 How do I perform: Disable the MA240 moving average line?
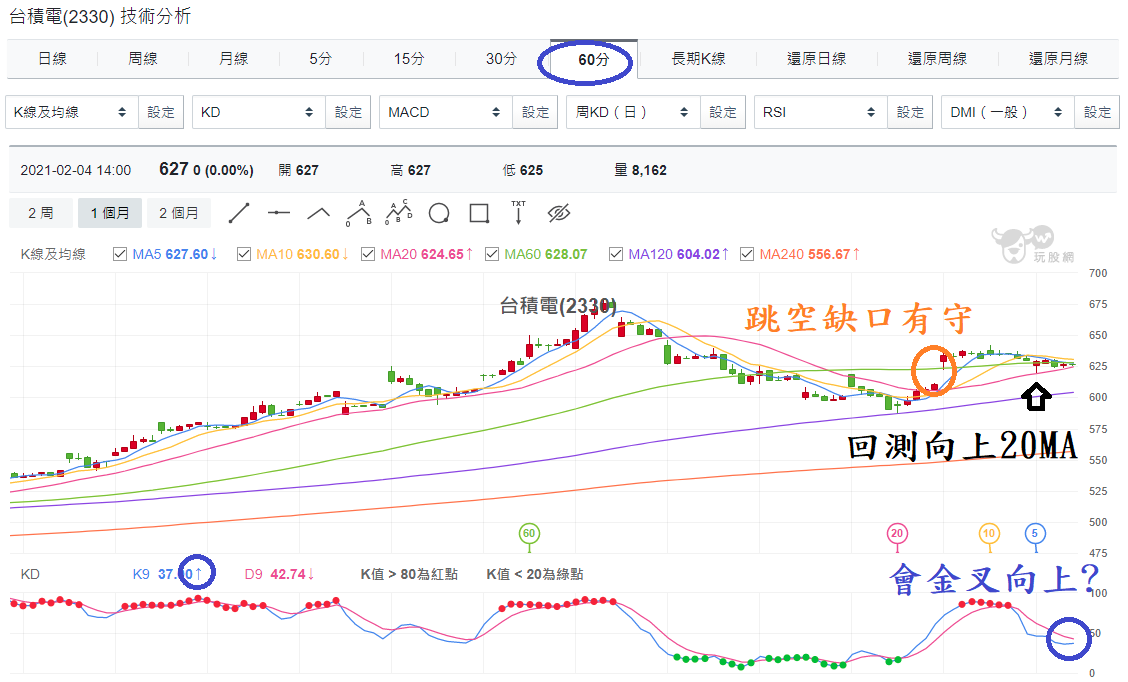[x=747, y=254]
